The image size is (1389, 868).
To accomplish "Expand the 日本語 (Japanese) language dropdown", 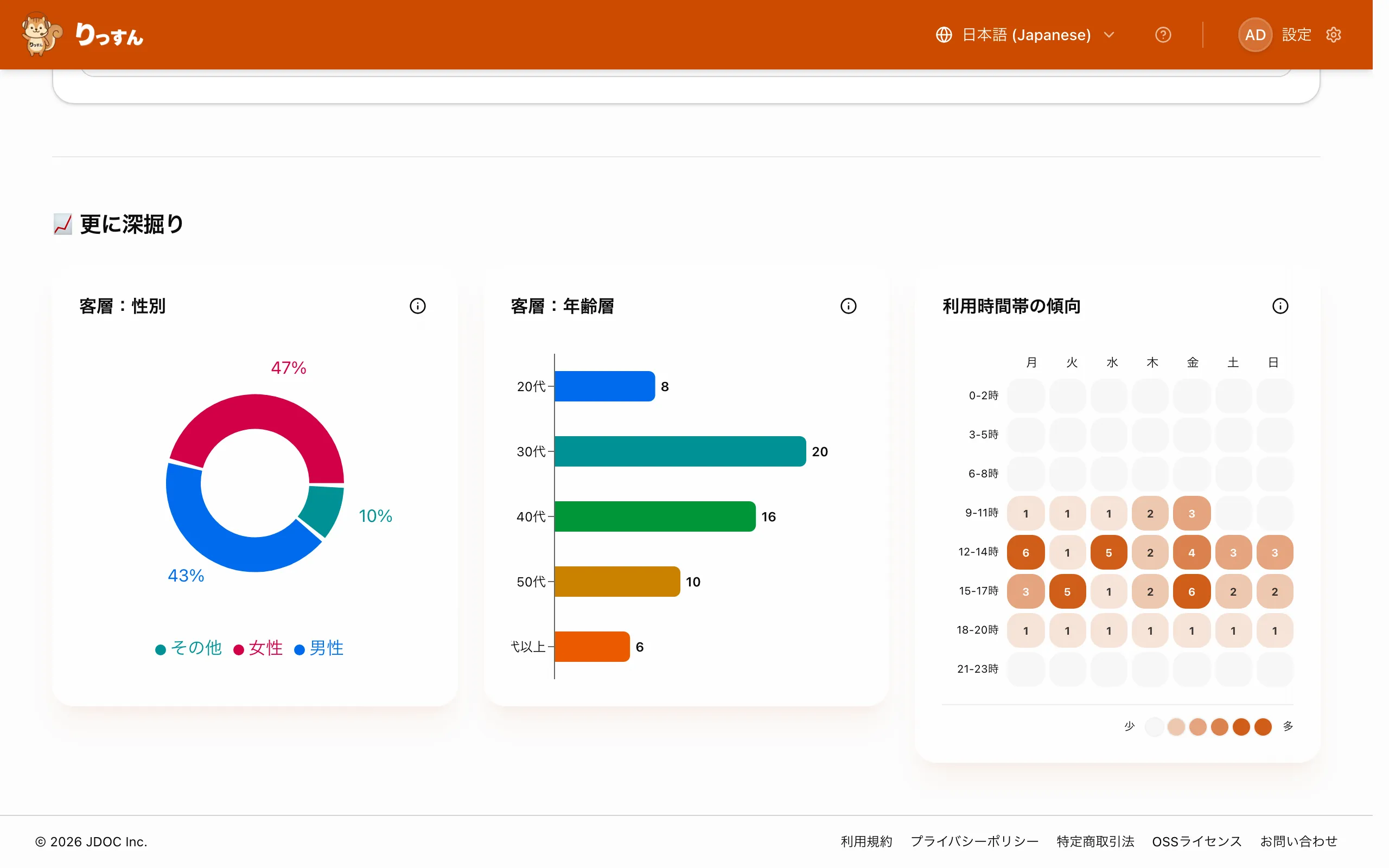I will pyautogui.click(x=1025, y=35).
